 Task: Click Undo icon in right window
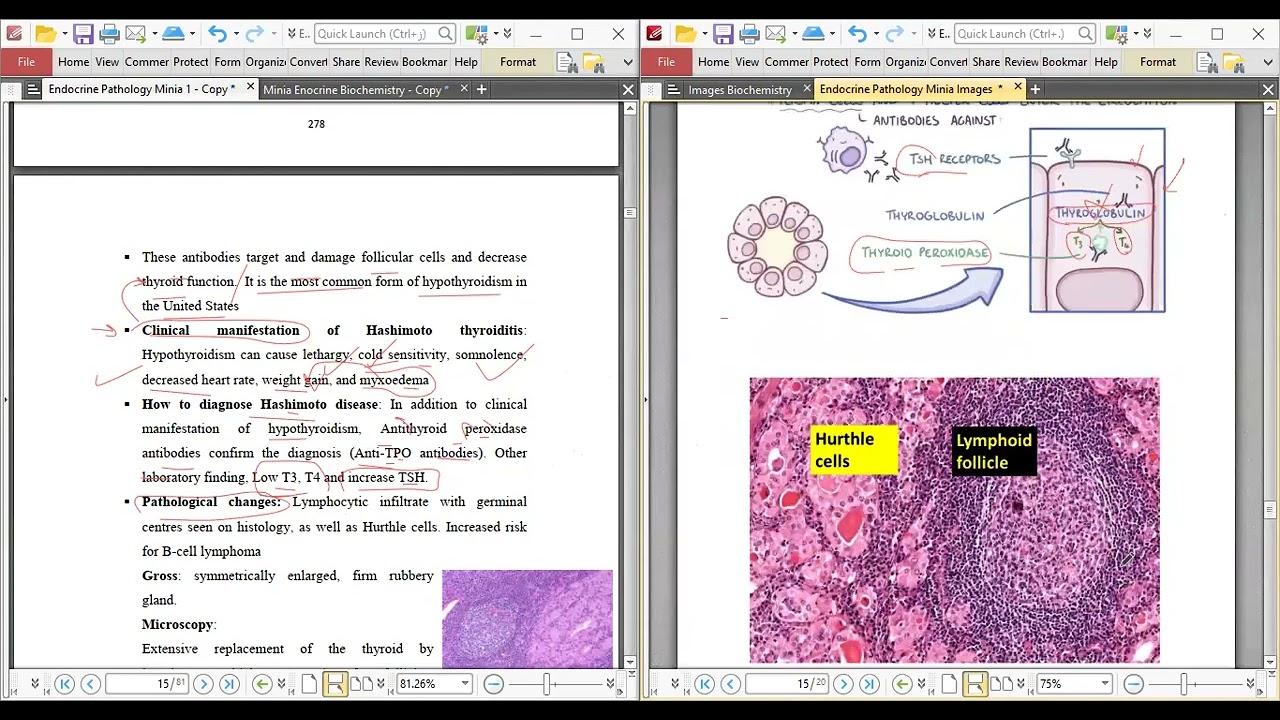857,34
